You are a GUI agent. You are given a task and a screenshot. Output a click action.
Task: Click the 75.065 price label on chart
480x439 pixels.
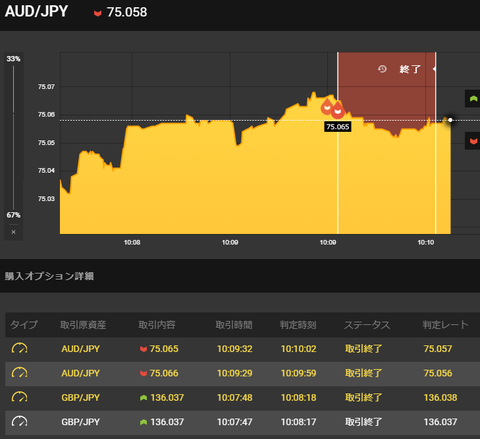338,127
